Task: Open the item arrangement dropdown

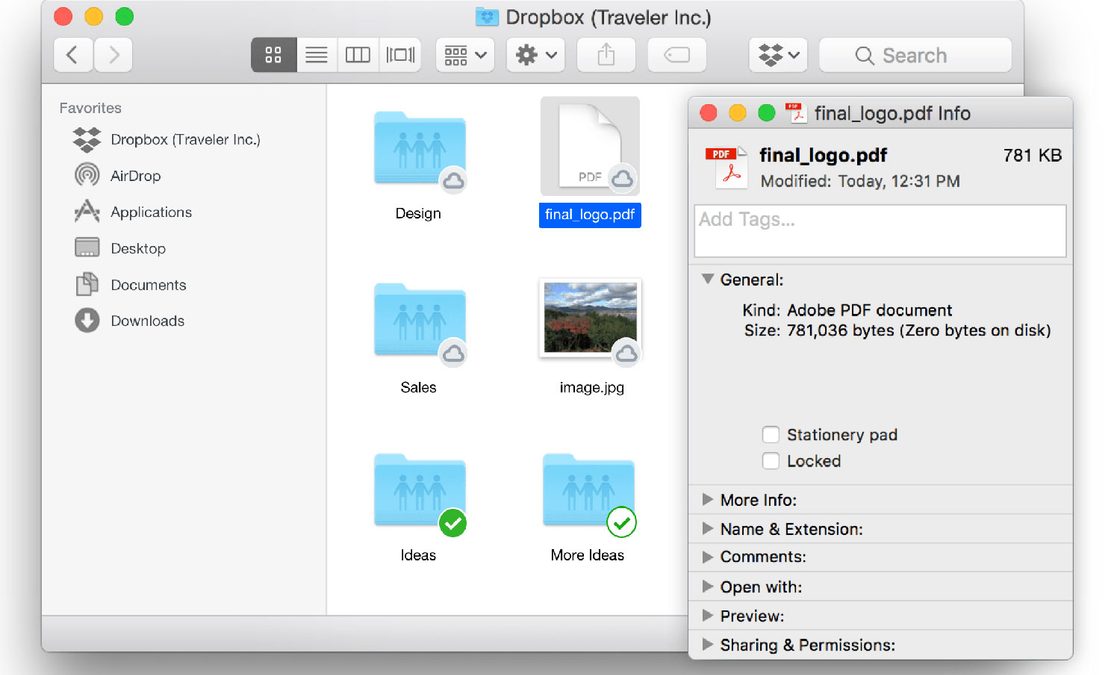Action: pos(465,55)
